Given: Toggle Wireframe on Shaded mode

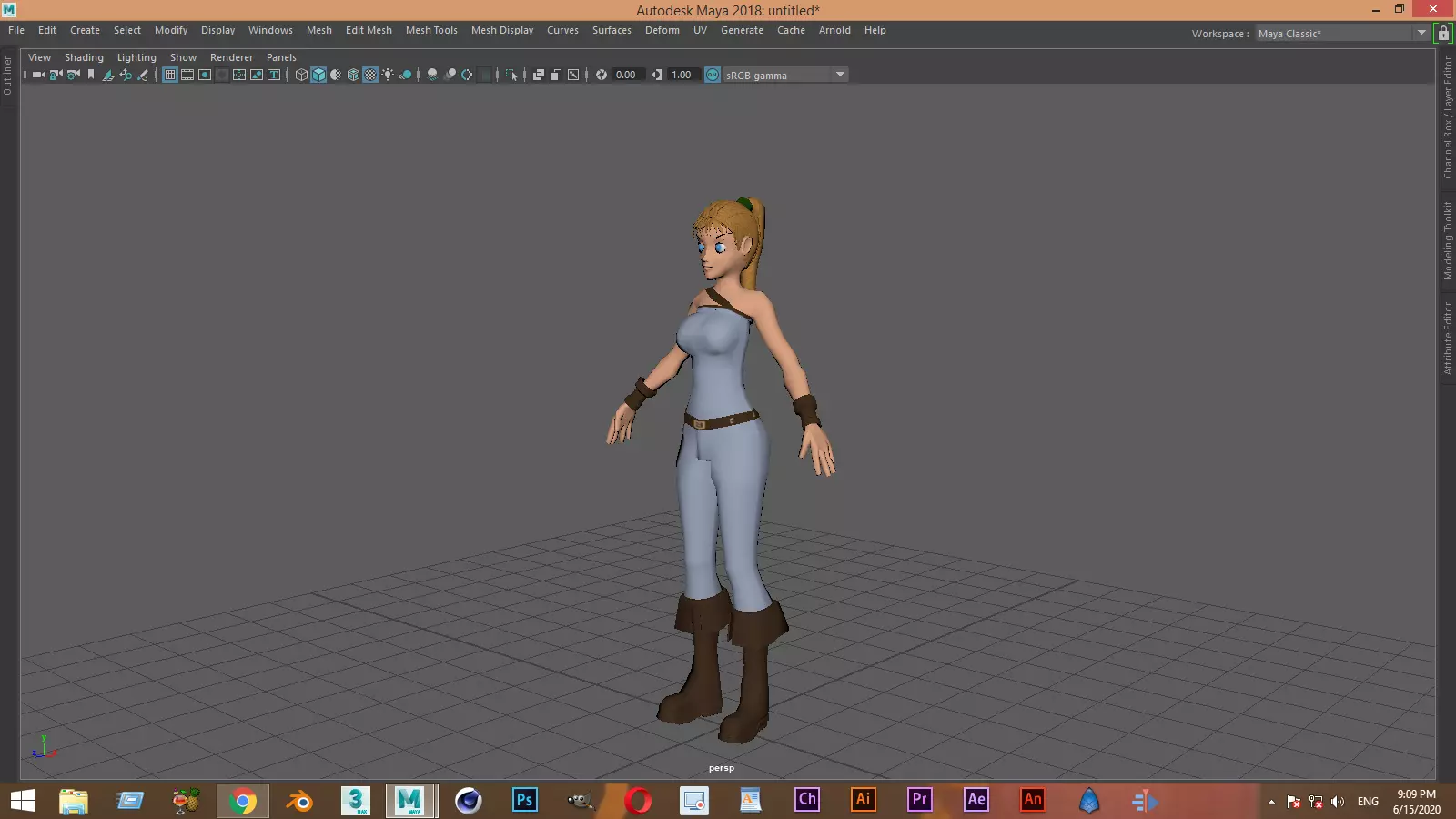Looking at the screenshot, I should [353, 75].
